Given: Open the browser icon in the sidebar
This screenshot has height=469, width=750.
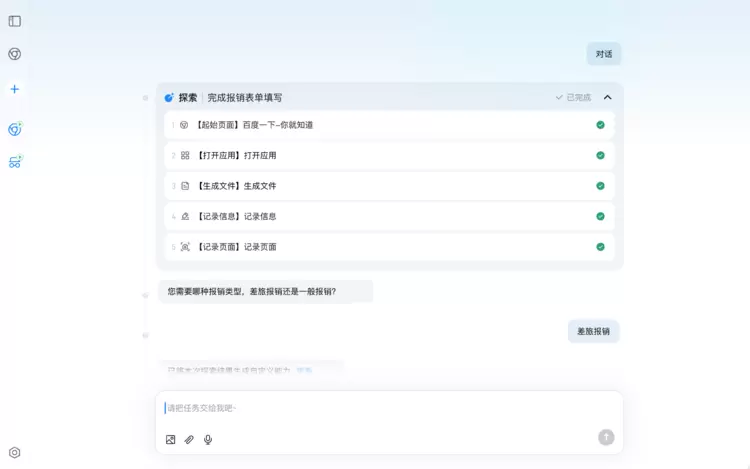Looking at the screenshot, I should [x=15, y=54].
